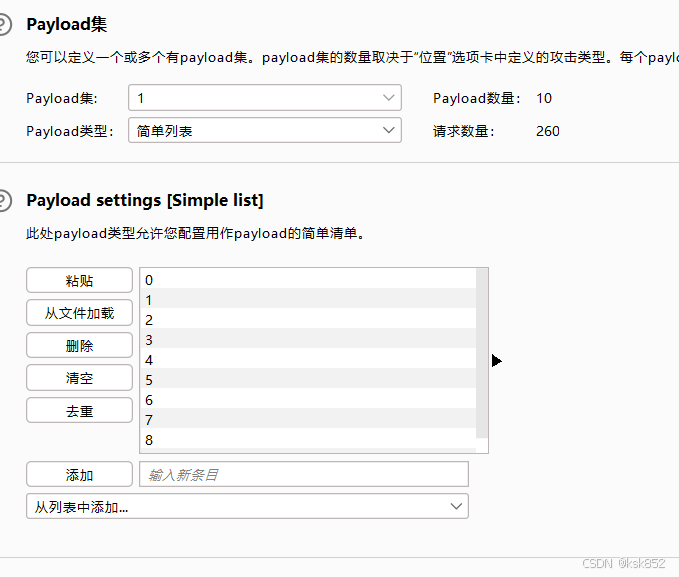Select payload entry 3 in list
Viewport: 679px width, 577px height.
[308, 338]
